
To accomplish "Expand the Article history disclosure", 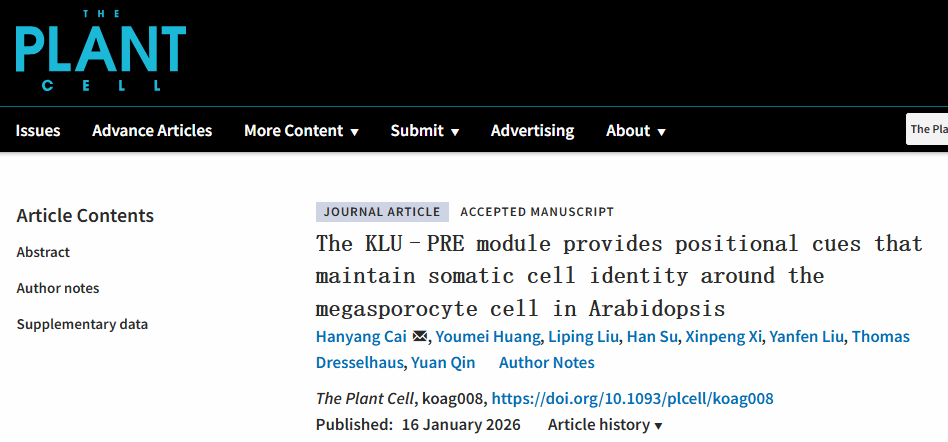I will (605, 425).
